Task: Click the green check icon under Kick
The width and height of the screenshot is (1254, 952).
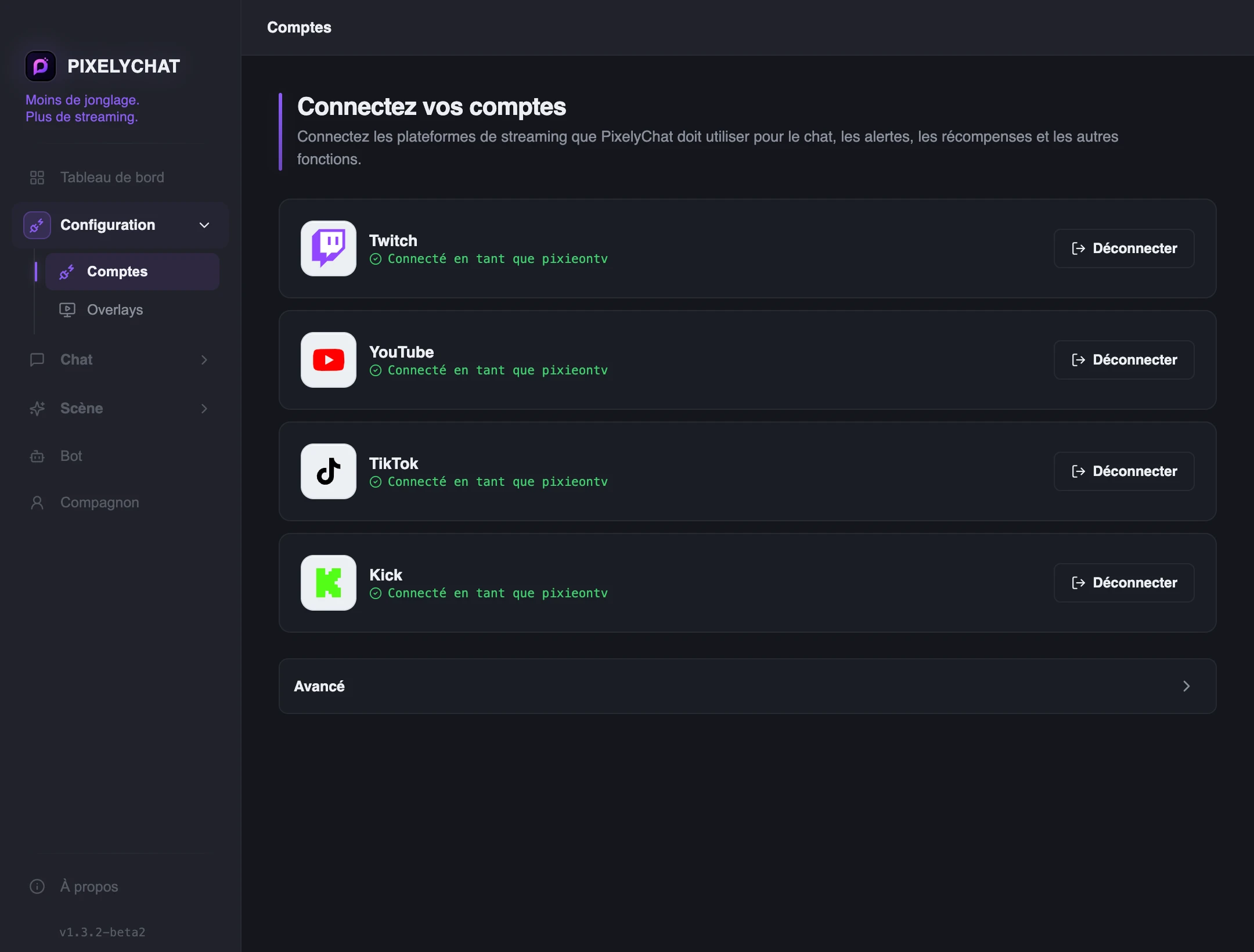Action: (x=376, y=593)
